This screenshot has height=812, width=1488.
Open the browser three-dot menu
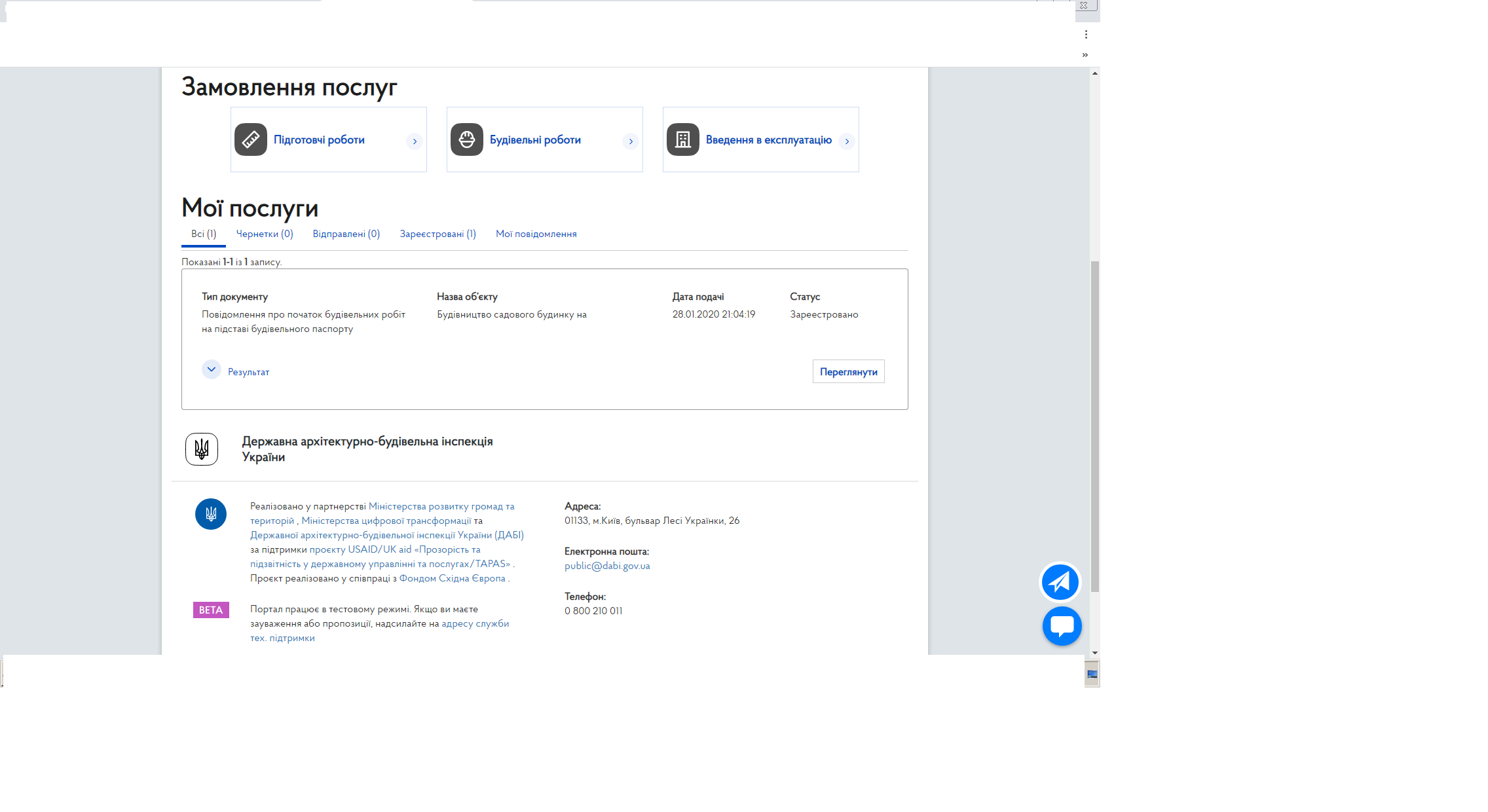tap(1086, 35)
